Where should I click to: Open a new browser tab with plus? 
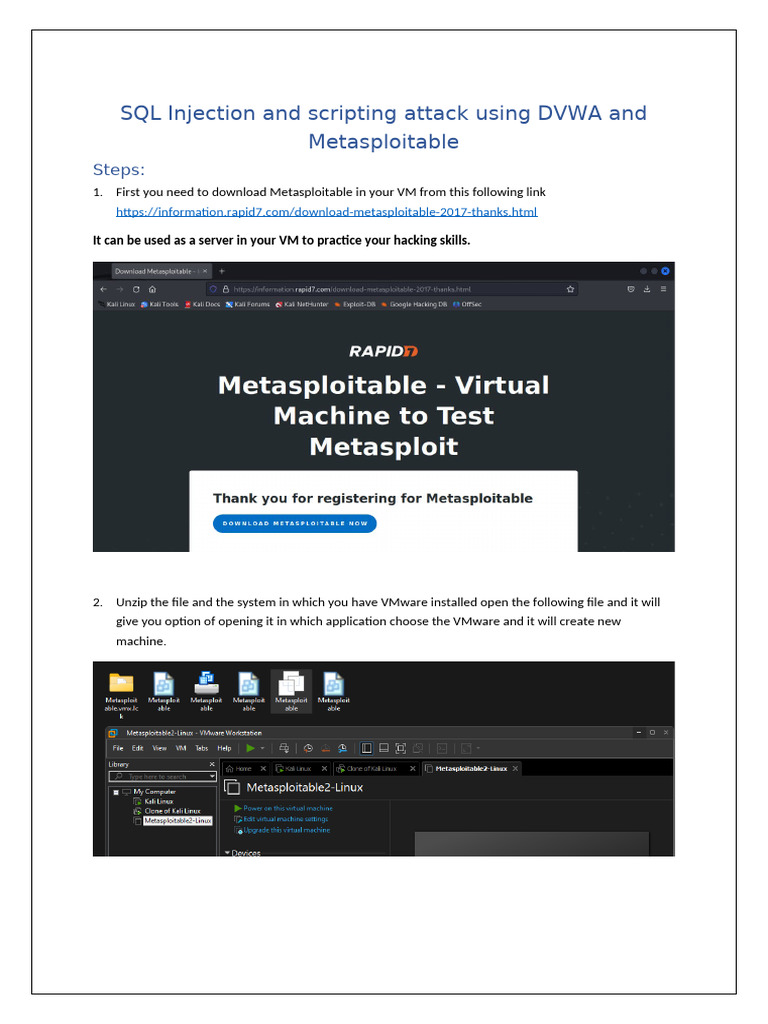click(x=222, y=271)
